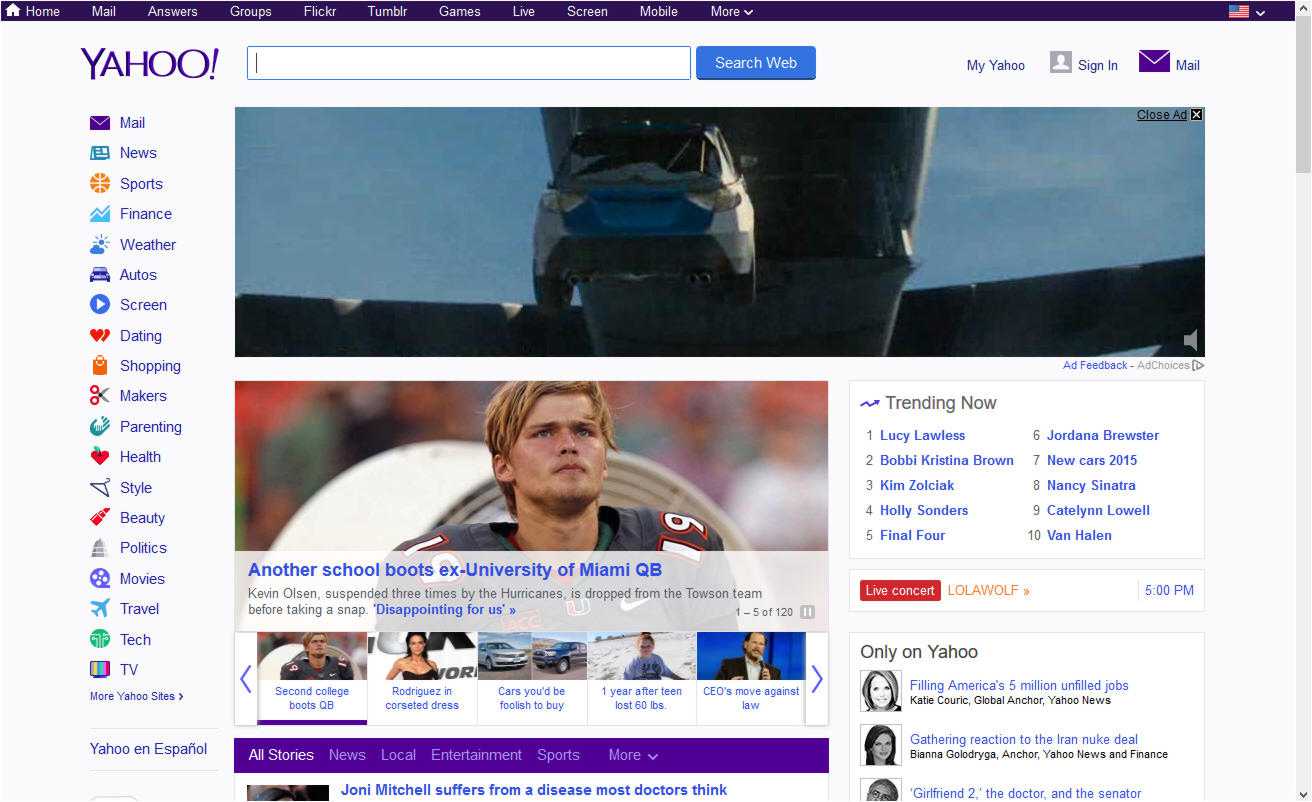
Task: Select the Sports basketball icon
Action: [100, 183]
